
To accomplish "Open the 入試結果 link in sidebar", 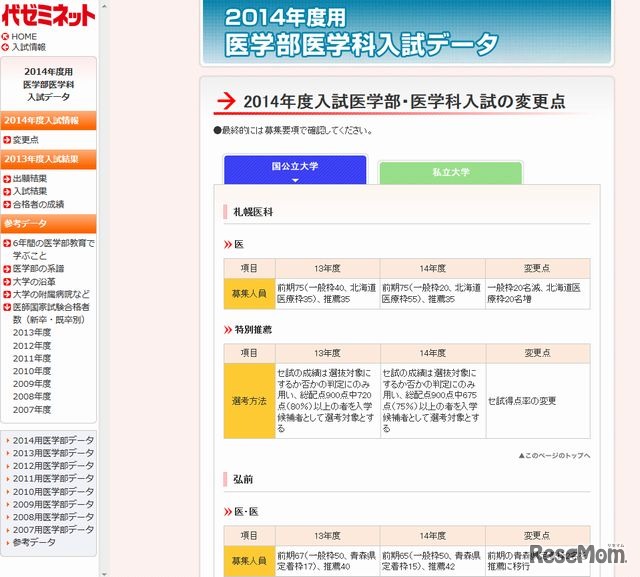I will click(x=30, y=191).
